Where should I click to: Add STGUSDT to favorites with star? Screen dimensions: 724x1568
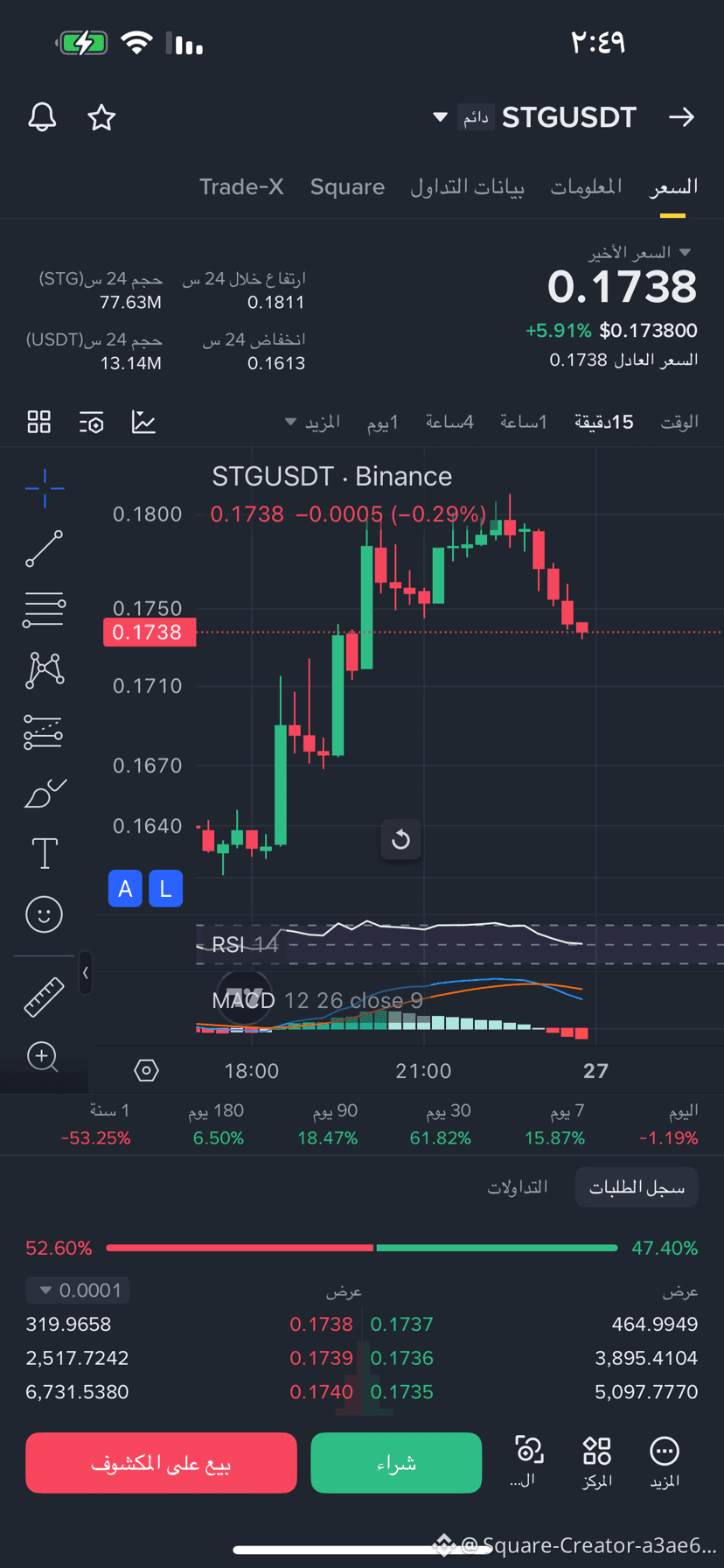click(x=101, y=117)
